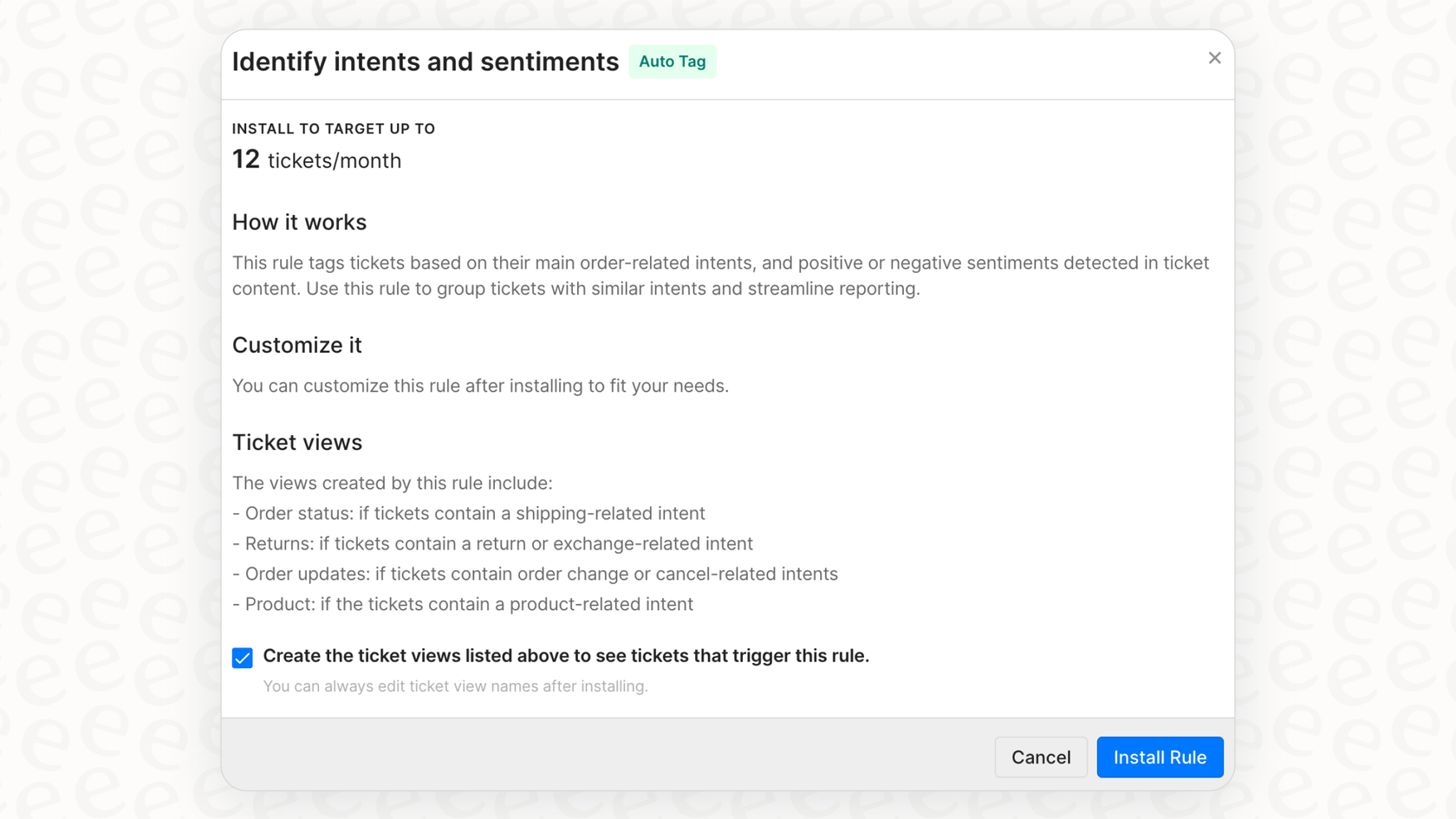Click the Auto Tag badge
This screenshot has width=1456, height=819.
click(672, 62)
